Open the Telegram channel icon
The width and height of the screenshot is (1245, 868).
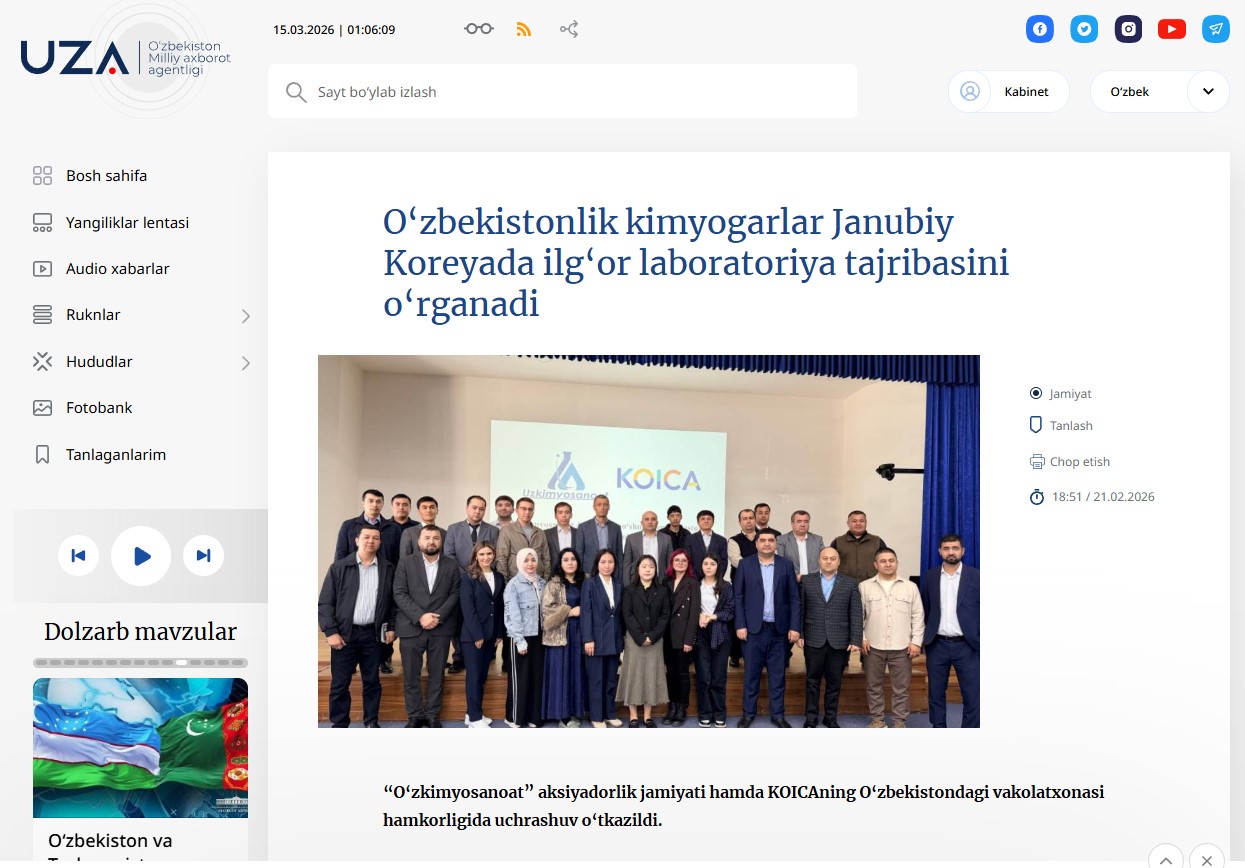click(x=1216, y=29)
